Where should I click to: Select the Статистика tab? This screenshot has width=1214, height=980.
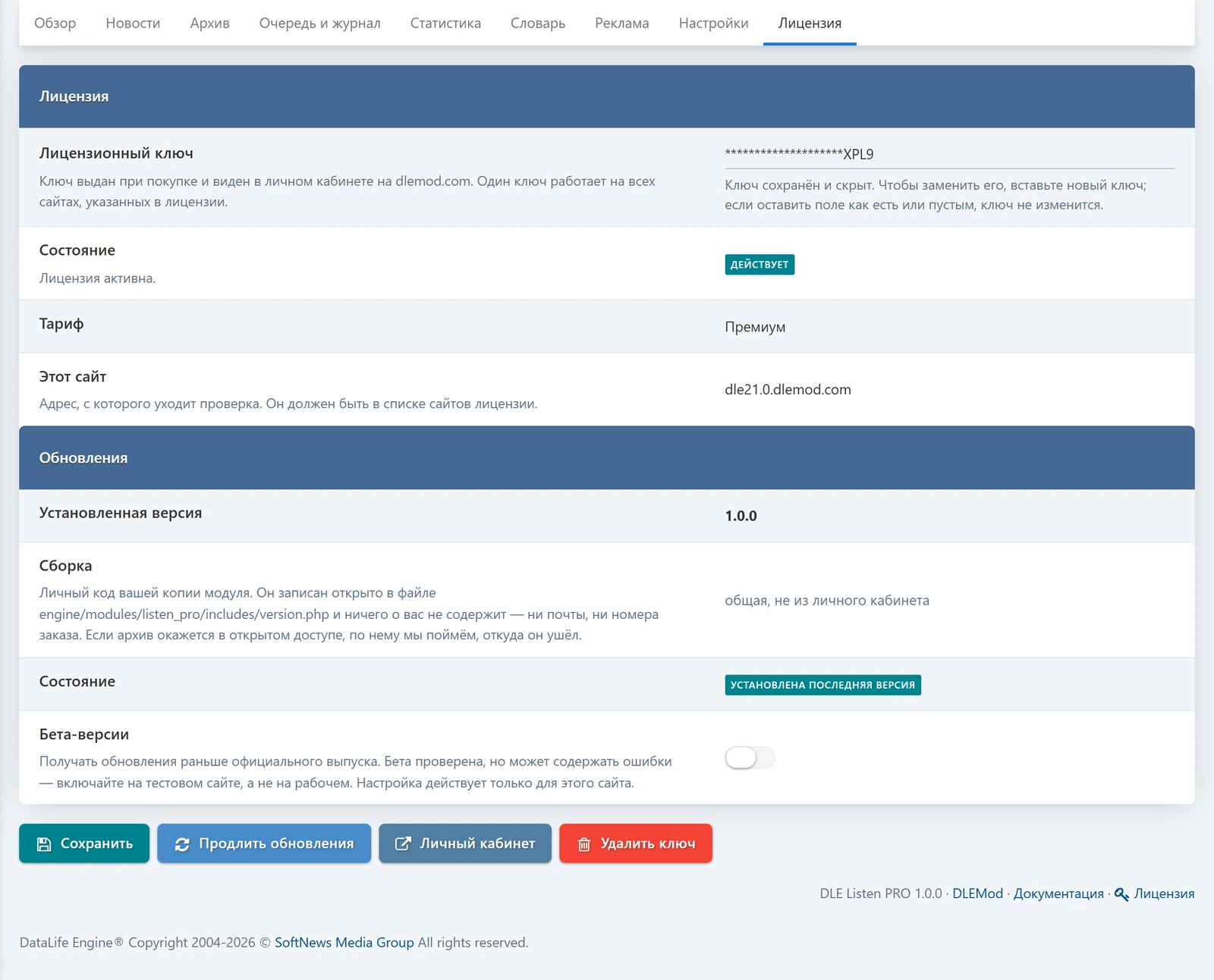(x=445, y=23)
